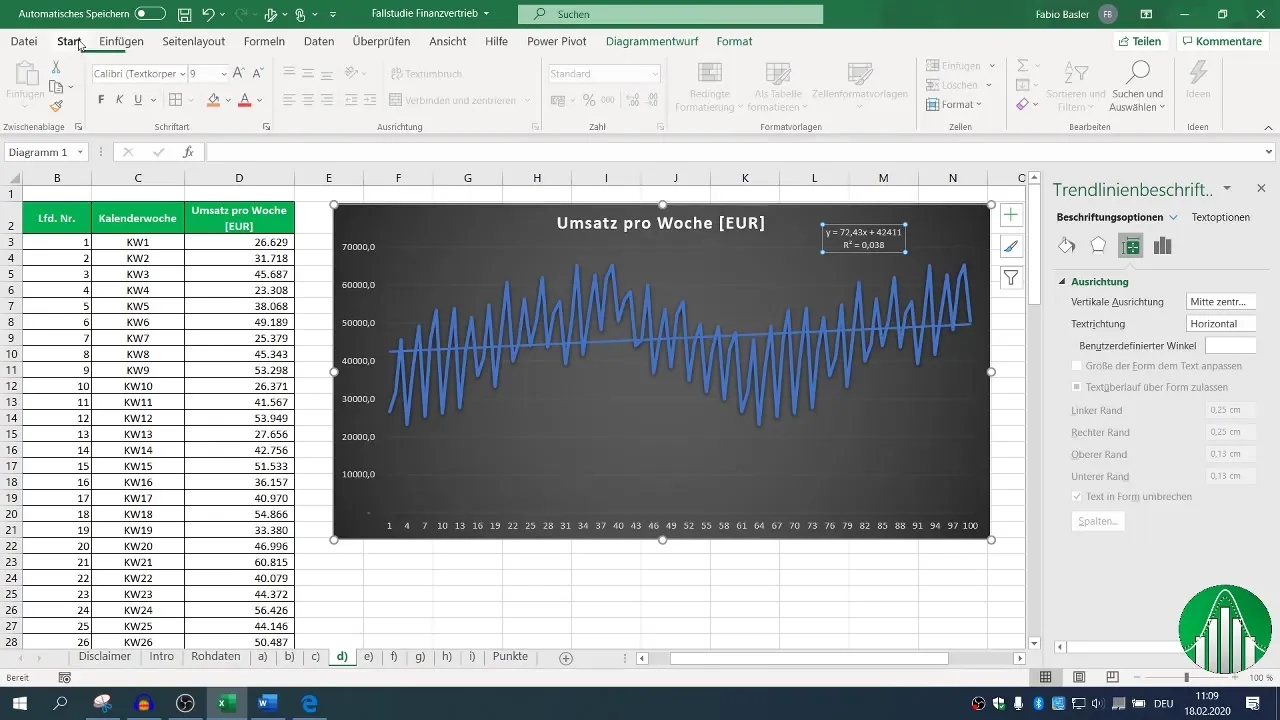1280x720 pixels.
Task: Switch to the Formeln ribbon tab
Action: (264, 41)
